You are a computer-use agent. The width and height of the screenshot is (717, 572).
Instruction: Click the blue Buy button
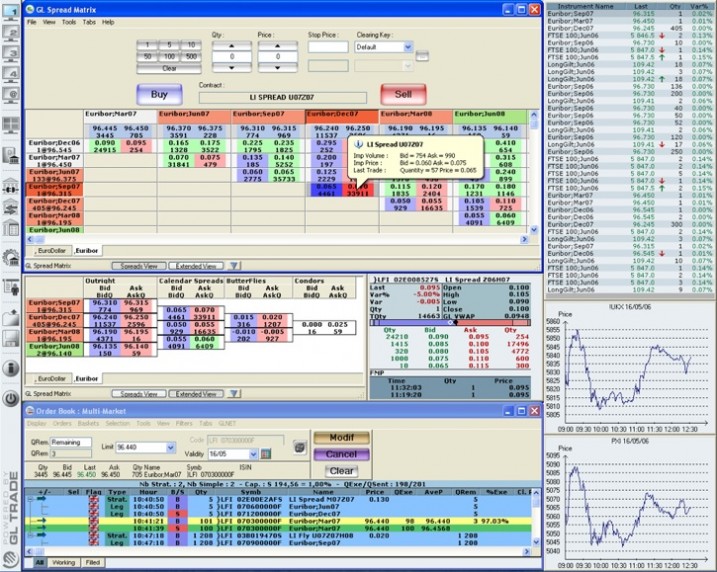159,94
